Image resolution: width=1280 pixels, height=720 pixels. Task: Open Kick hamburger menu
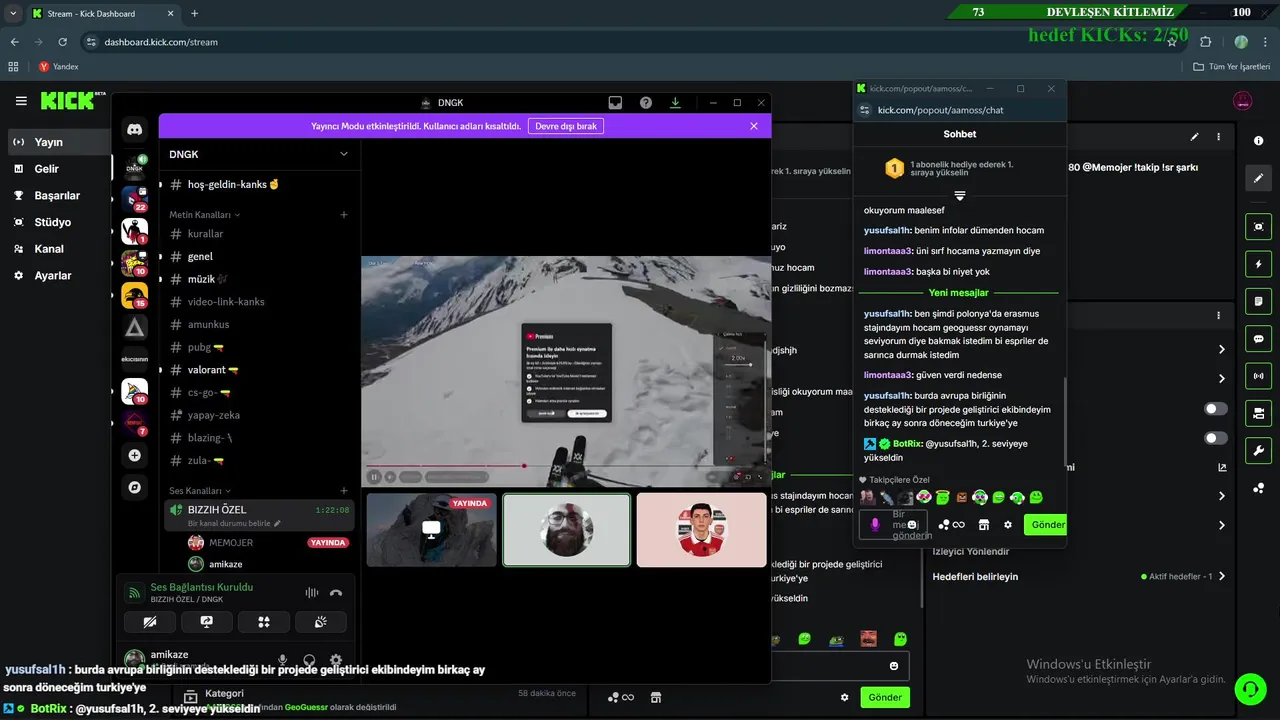tap(21, 101)
